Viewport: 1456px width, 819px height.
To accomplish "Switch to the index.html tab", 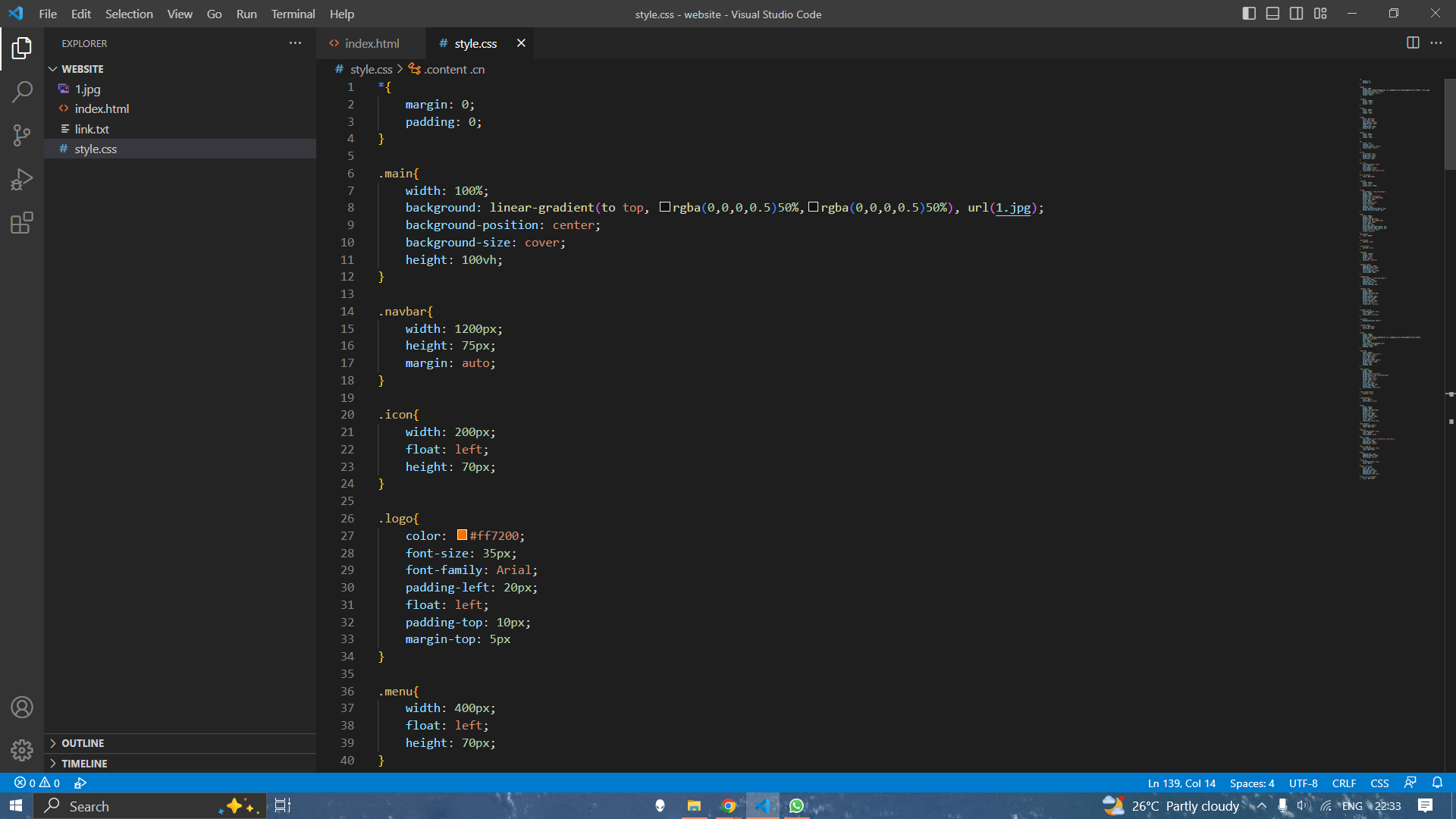I will (371, 43).
